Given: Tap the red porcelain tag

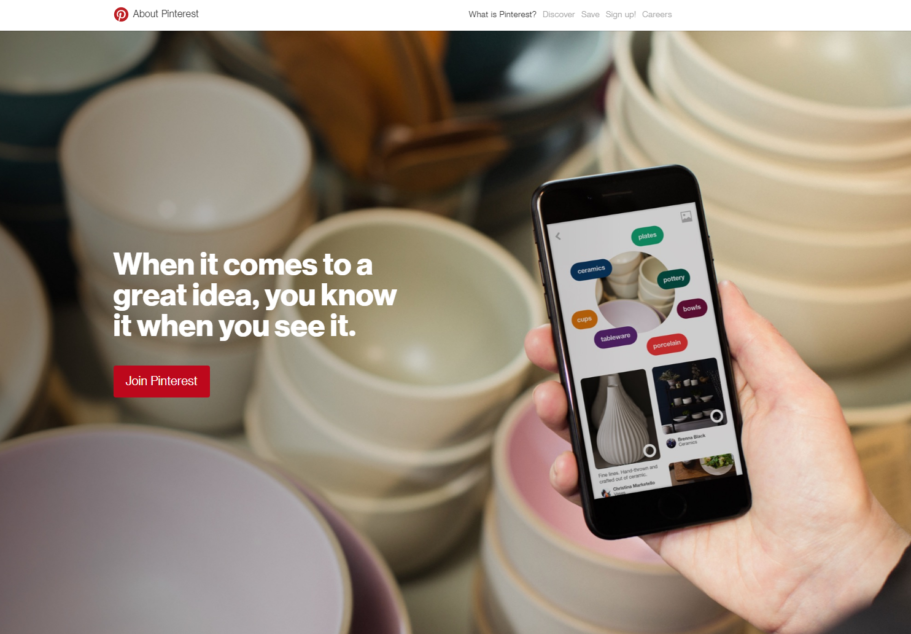Looking at the screenshot, I should coord(667,345).
